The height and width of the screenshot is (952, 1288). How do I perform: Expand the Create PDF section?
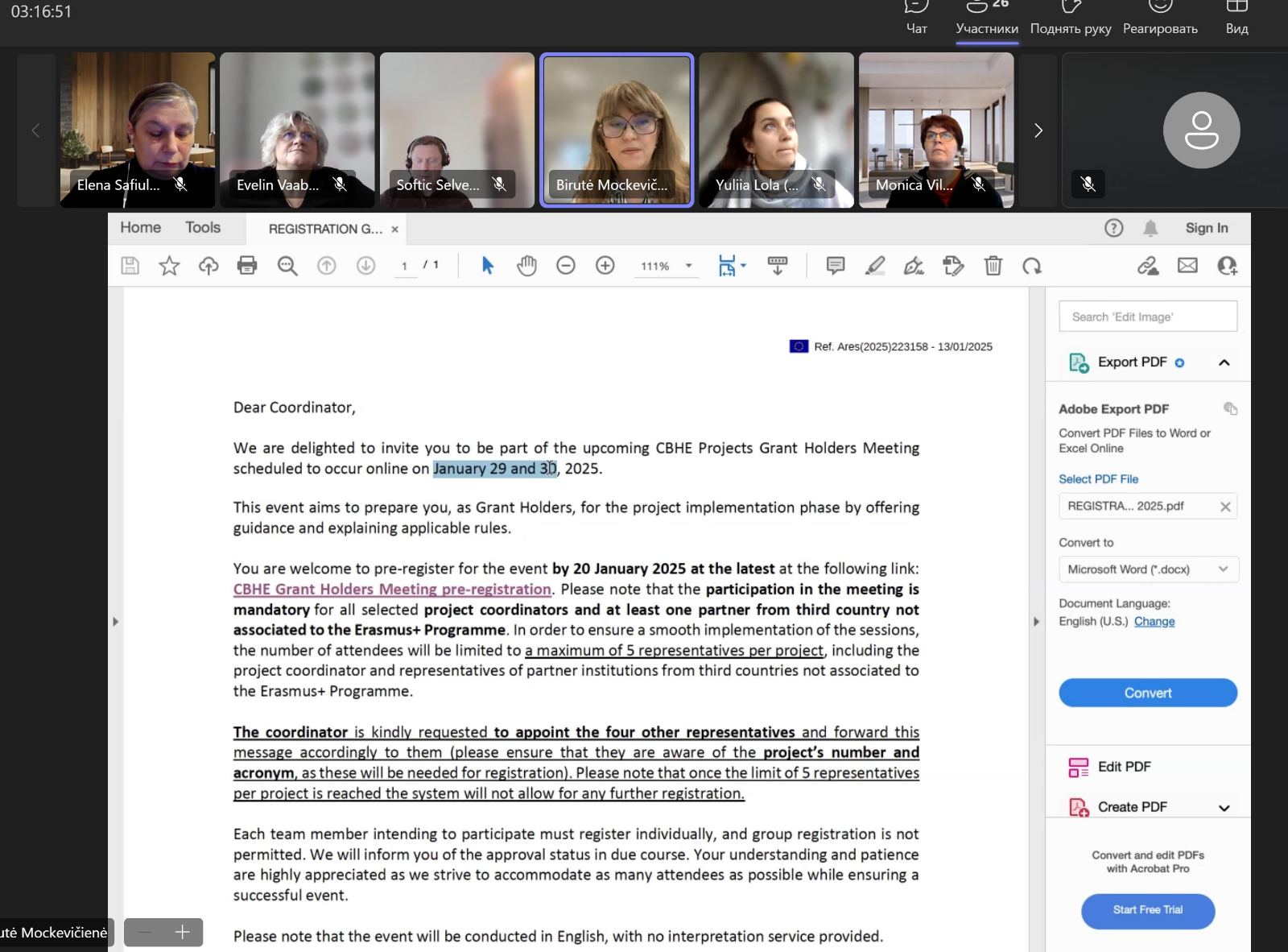point(1224,808)
